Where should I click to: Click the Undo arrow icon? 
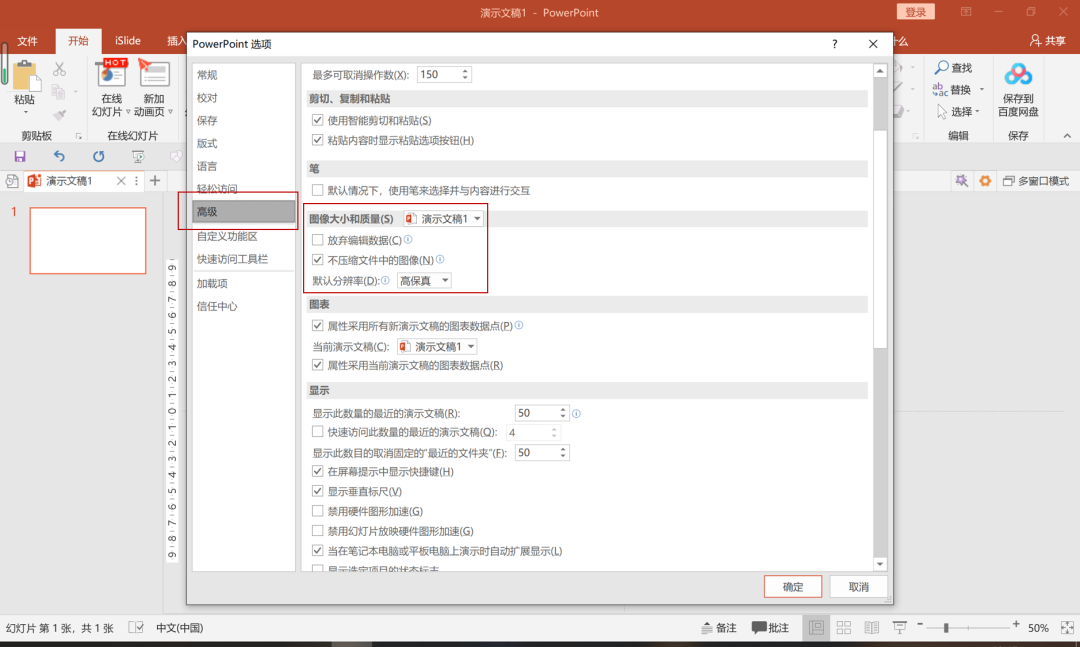pos(59,156)
